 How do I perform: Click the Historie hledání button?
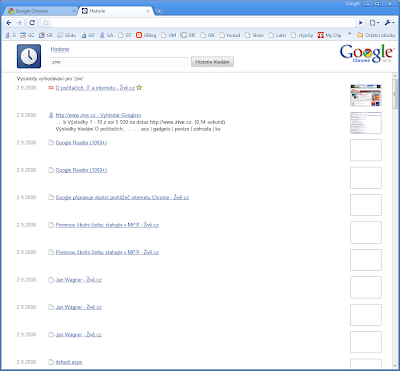(212, 62)
